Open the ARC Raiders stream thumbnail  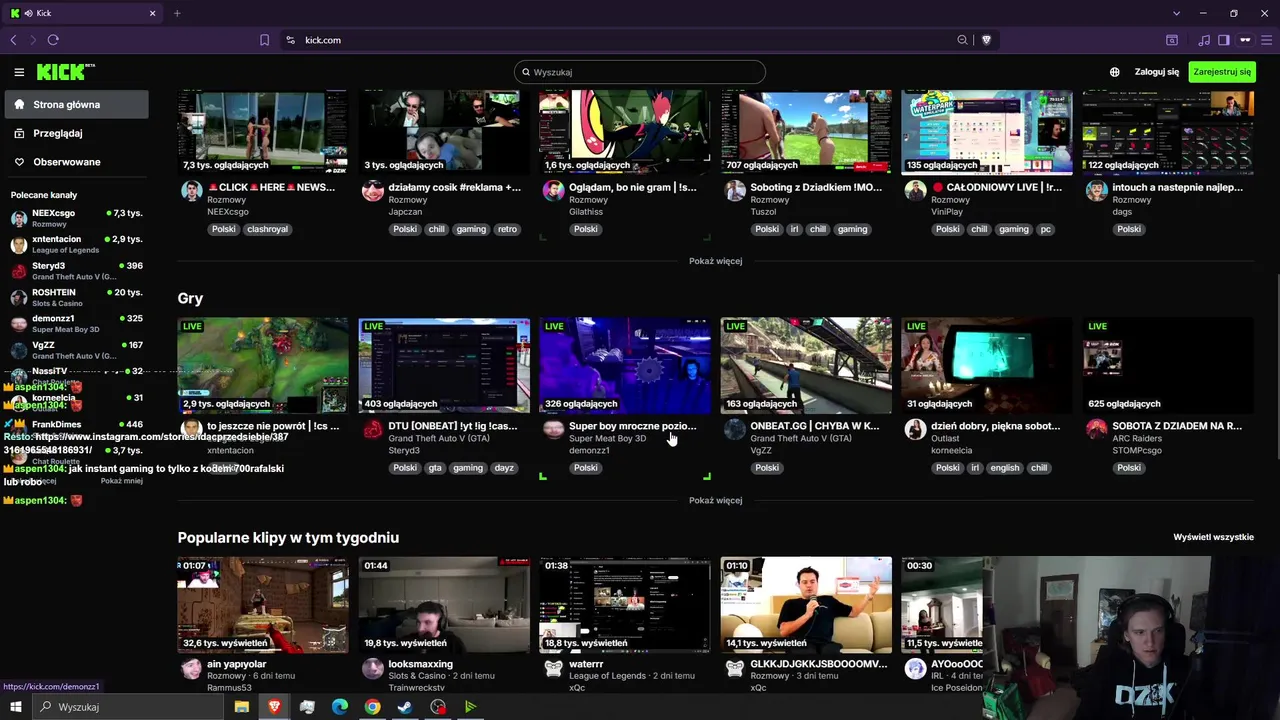click(x=1168, y=365)
